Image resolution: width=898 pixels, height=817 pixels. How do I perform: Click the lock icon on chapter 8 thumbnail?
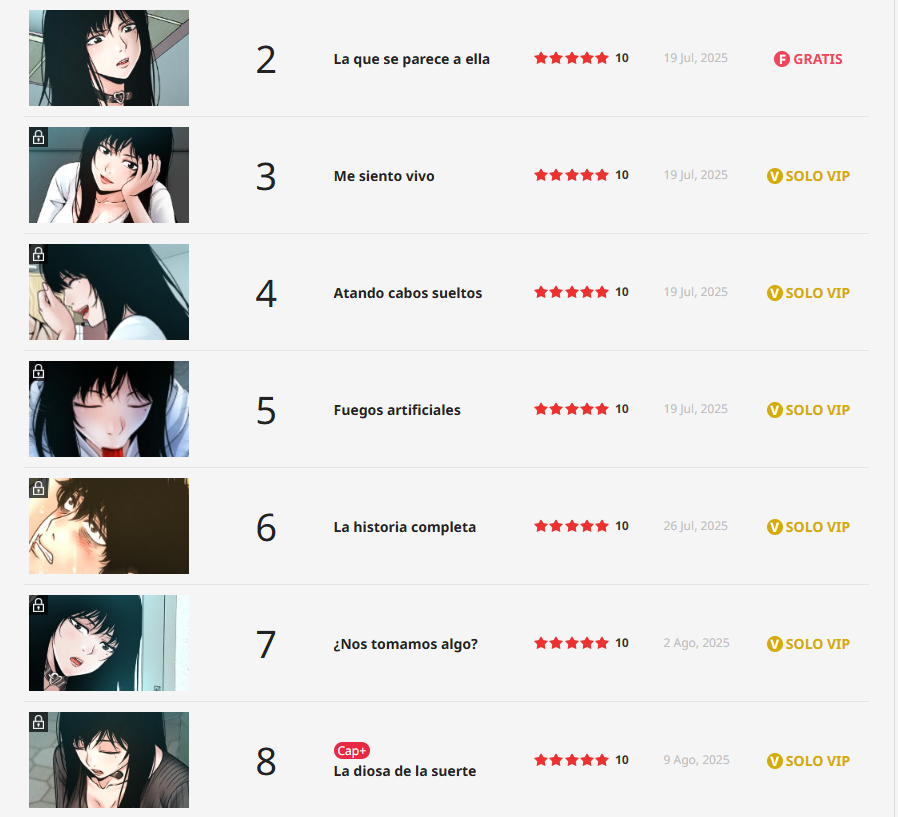click(x=38, y=722)
